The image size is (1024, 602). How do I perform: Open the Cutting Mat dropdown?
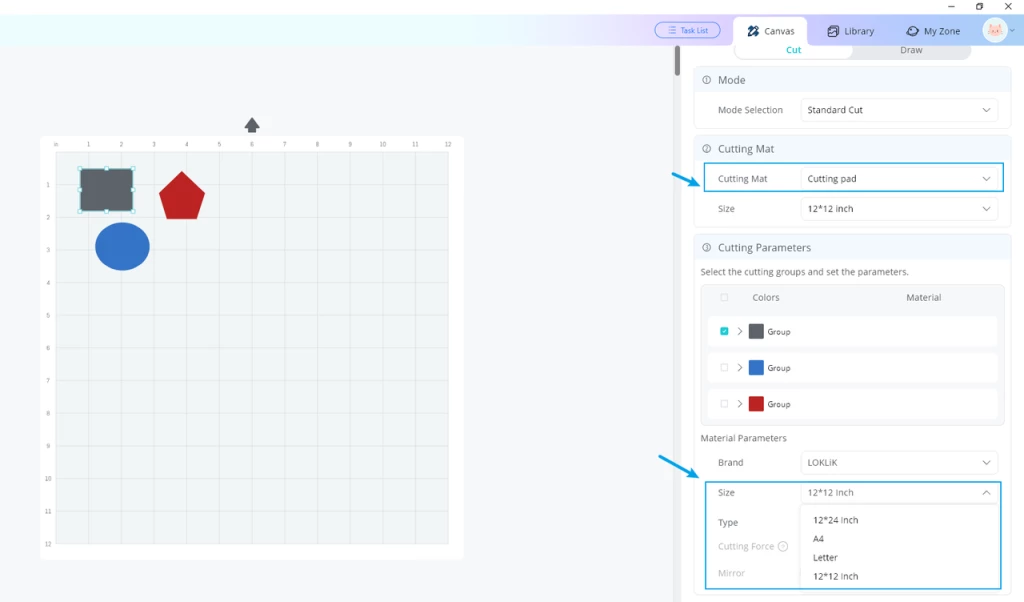pos(899,178)
